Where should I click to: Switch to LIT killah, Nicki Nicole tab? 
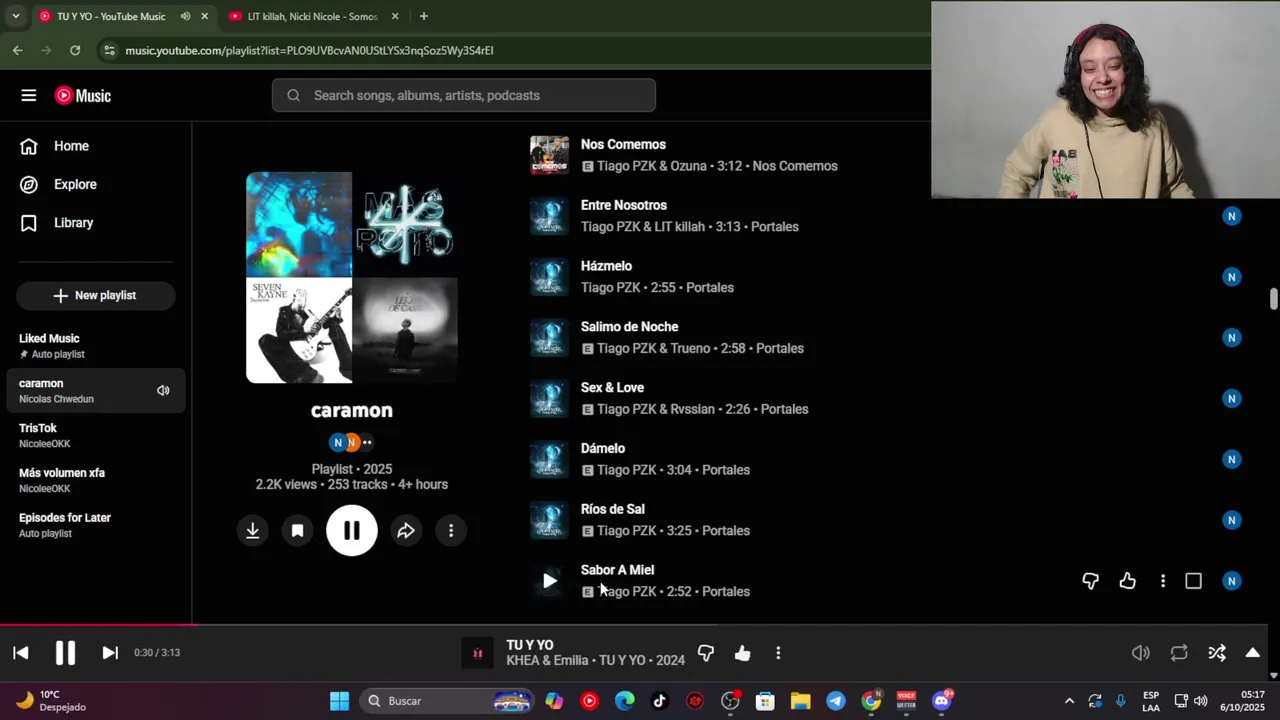point(312,16)
